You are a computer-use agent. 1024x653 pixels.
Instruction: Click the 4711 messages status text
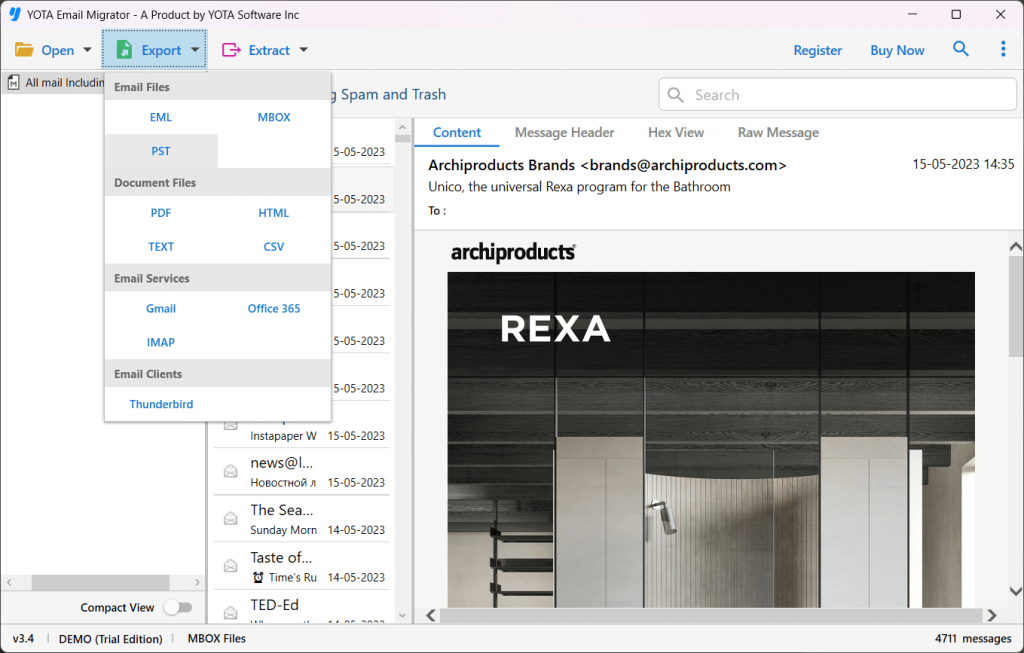click(x=972, y=638)
